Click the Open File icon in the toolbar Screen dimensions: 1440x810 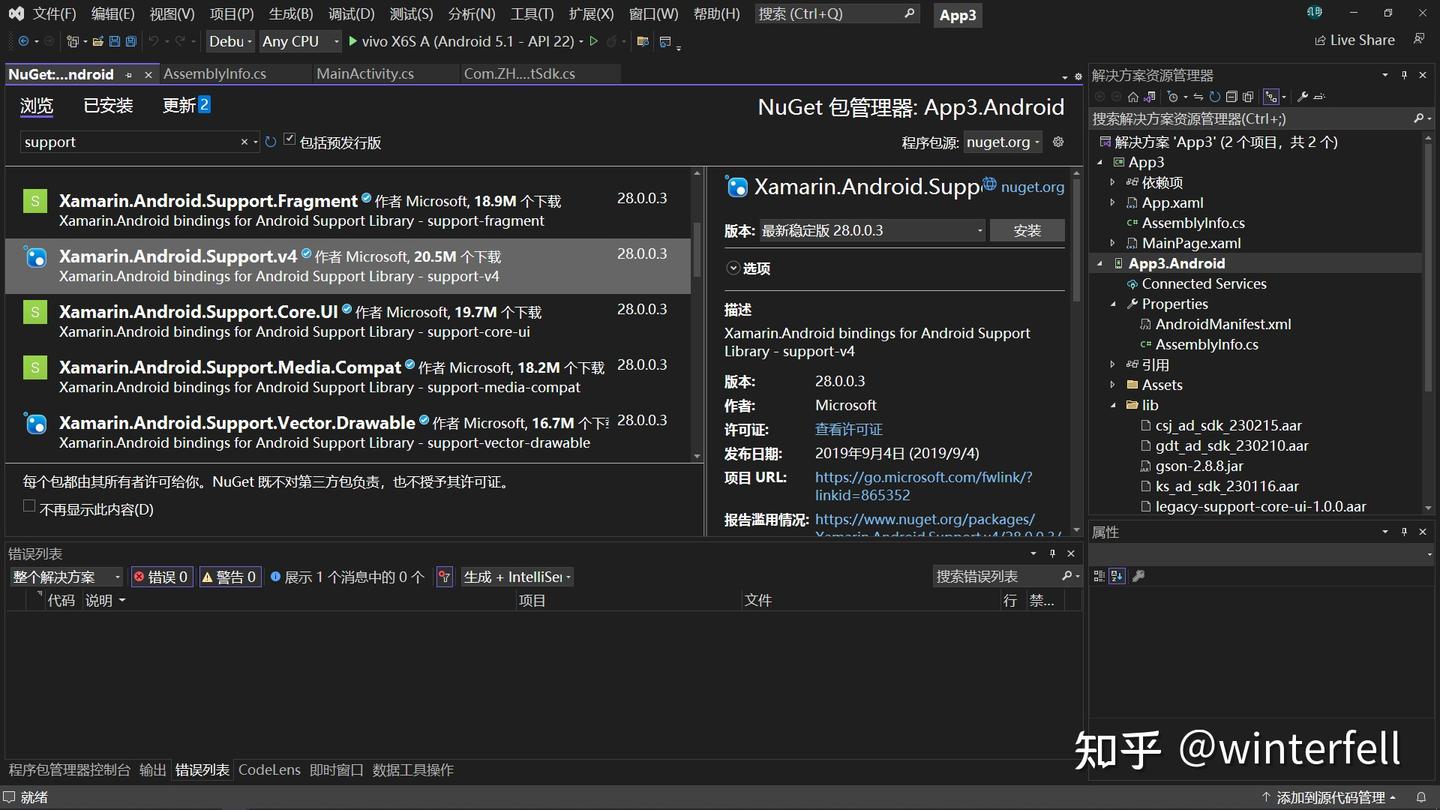(98, 41)
